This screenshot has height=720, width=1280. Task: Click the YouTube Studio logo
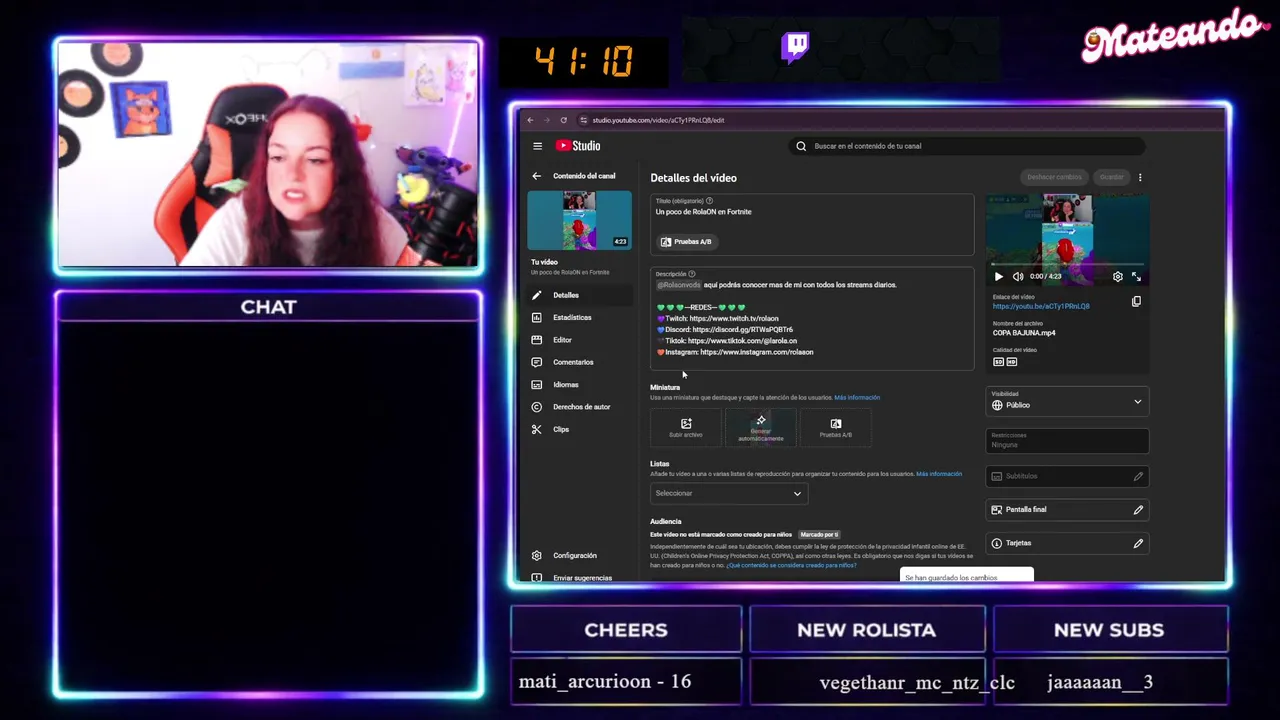(578, 146)
